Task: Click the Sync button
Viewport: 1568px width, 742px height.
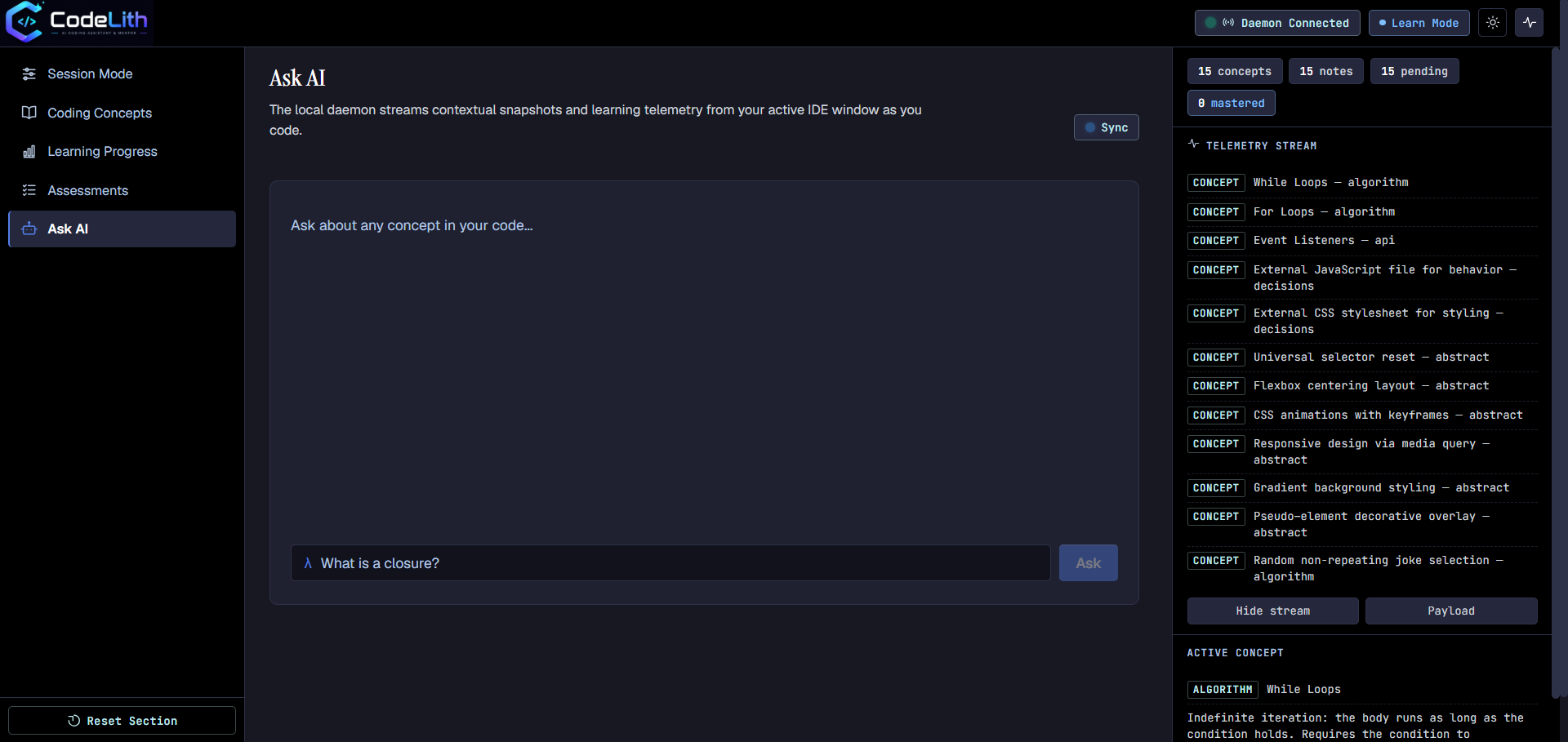Action: click(1106, 127)
